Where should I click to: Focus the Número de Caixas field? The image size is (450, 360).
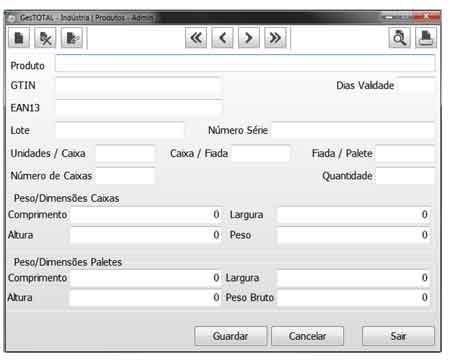point(125,176)
